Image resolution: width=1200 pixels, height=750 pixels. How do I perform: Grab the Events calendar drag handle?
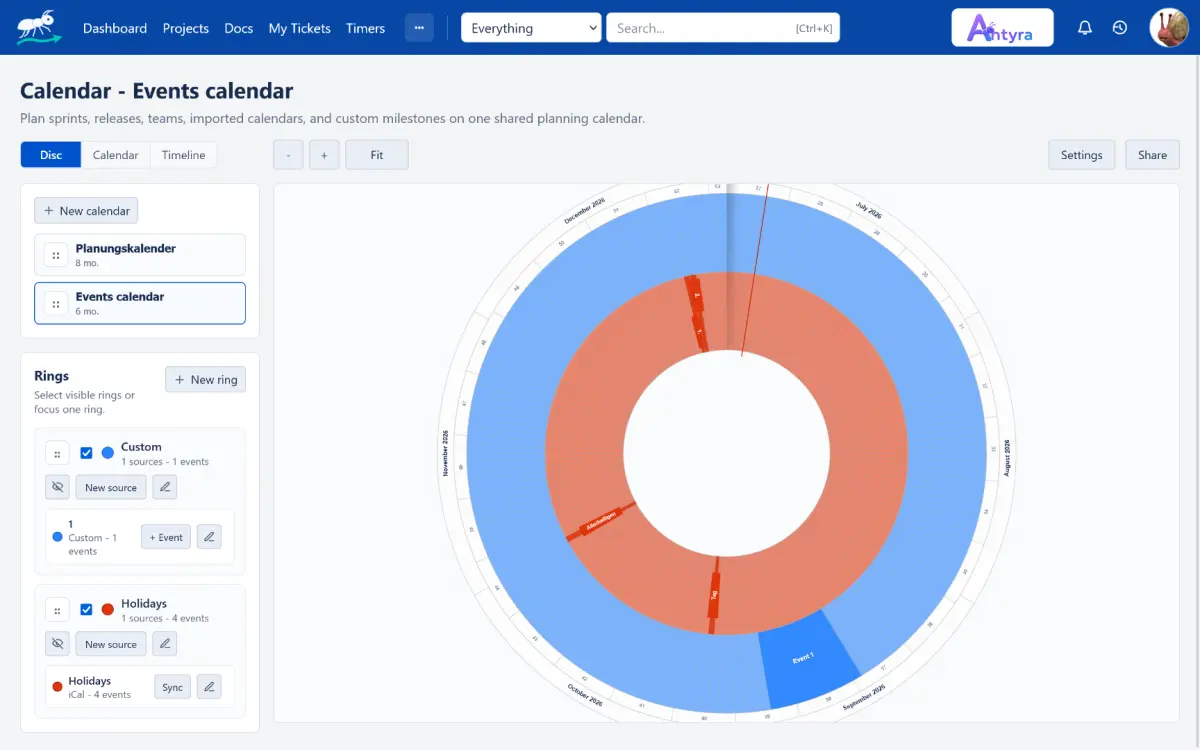pyautogui.click(x=56, y=304)
